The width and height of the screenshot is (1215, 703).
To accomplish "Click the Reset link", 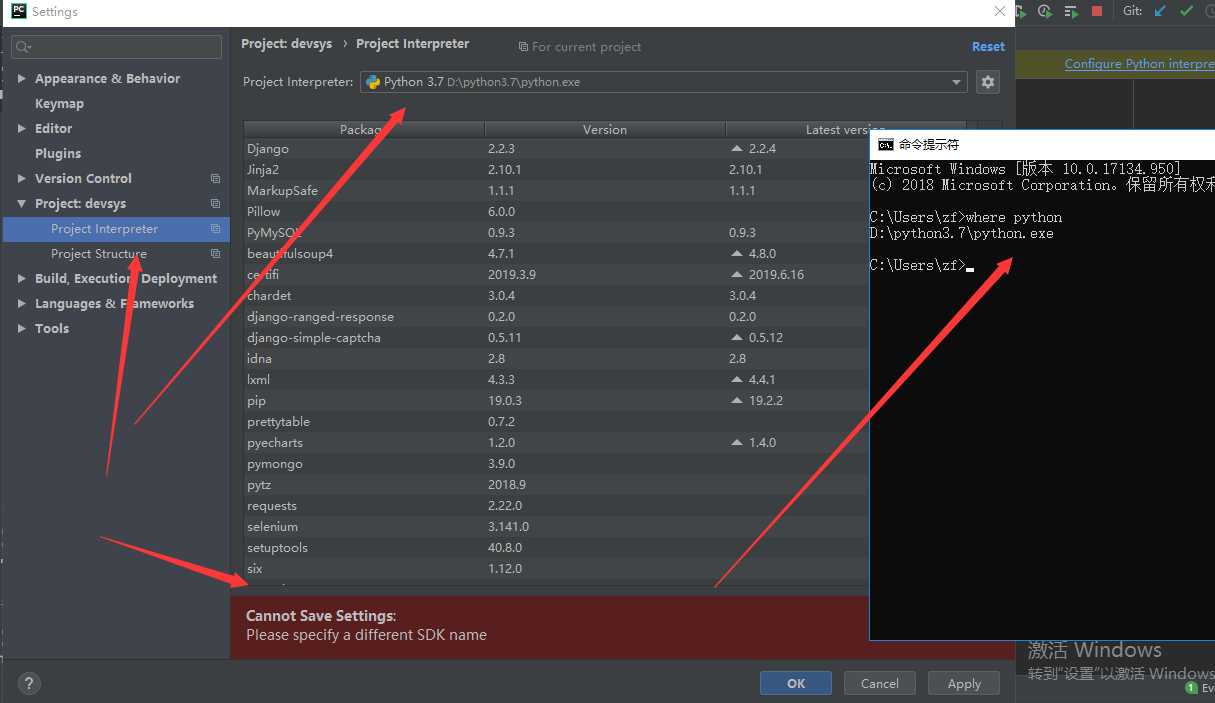I will 988,46.
